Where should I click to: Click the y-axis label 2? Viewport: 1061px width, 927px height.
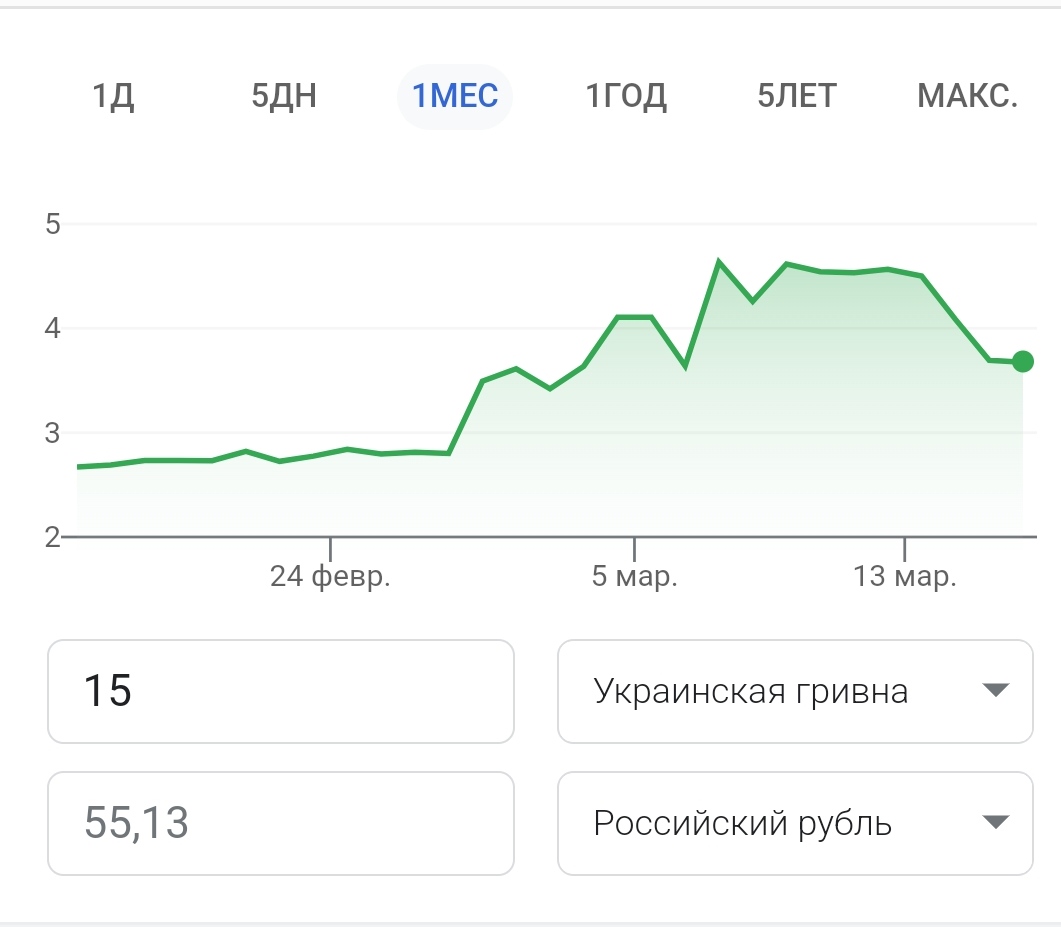pos(53,537)
